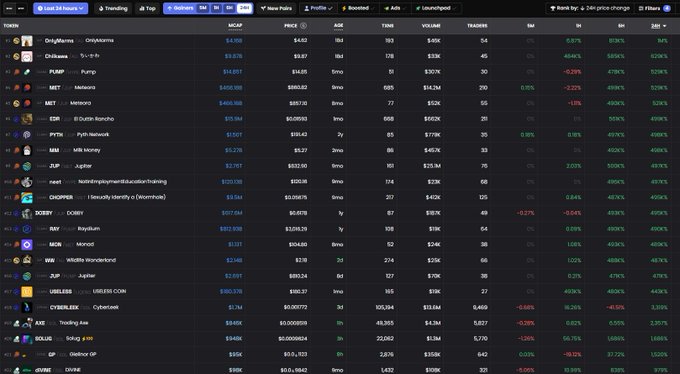This screenshot has width=680, height=374.
Task: Toggle the Boosted filter
Action: [358, 8]
